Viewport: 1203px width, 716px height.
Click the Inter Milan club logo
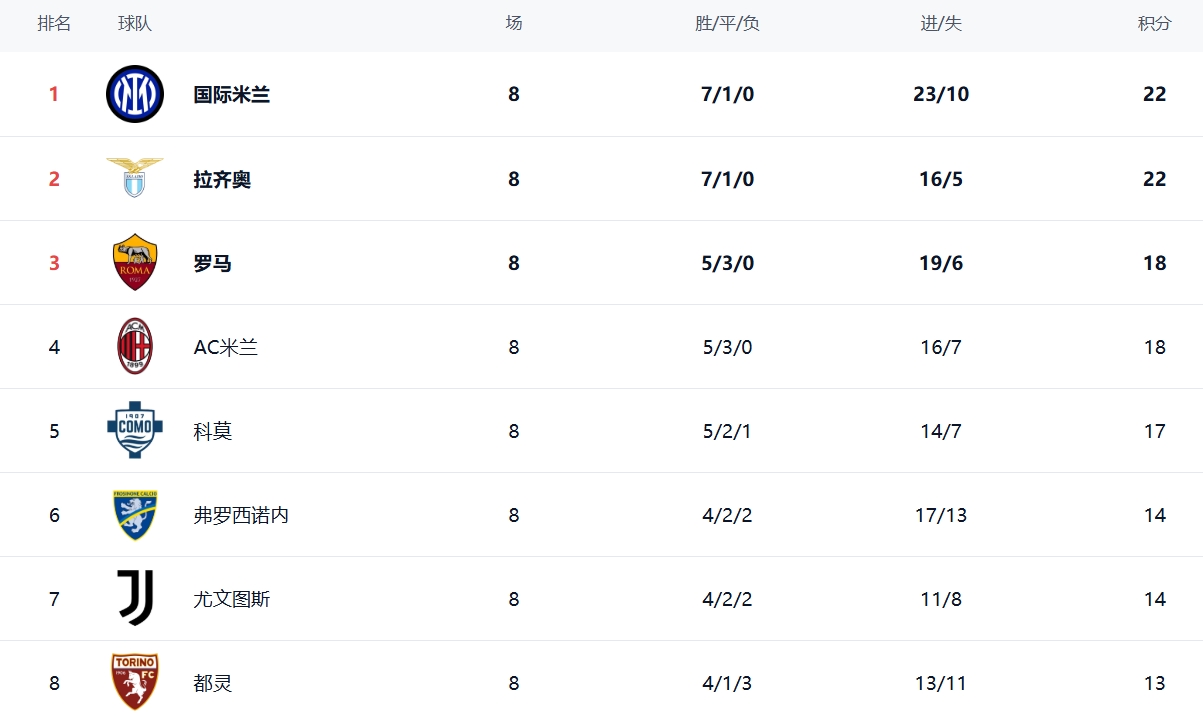[x=135, y=94]
